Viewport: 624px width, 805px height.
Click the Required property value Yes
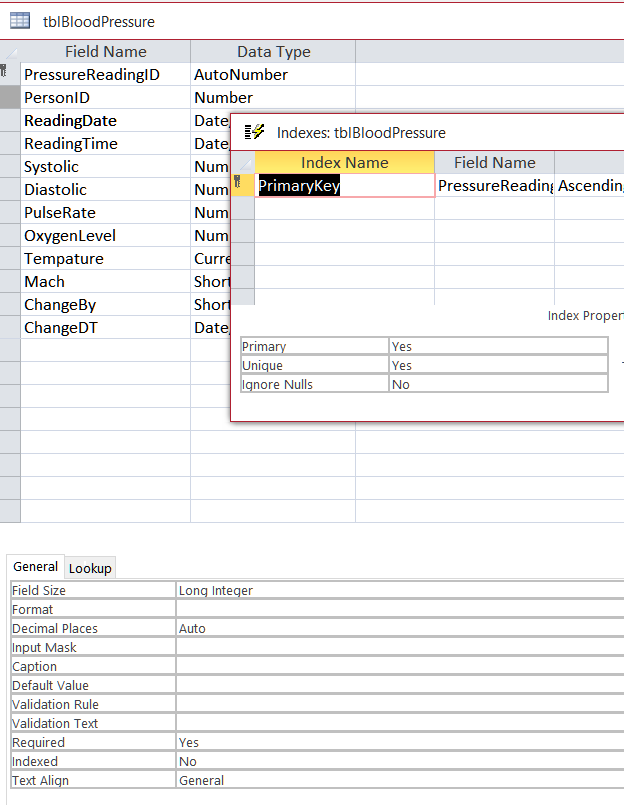pyautogui.click(x=400, y=742)
